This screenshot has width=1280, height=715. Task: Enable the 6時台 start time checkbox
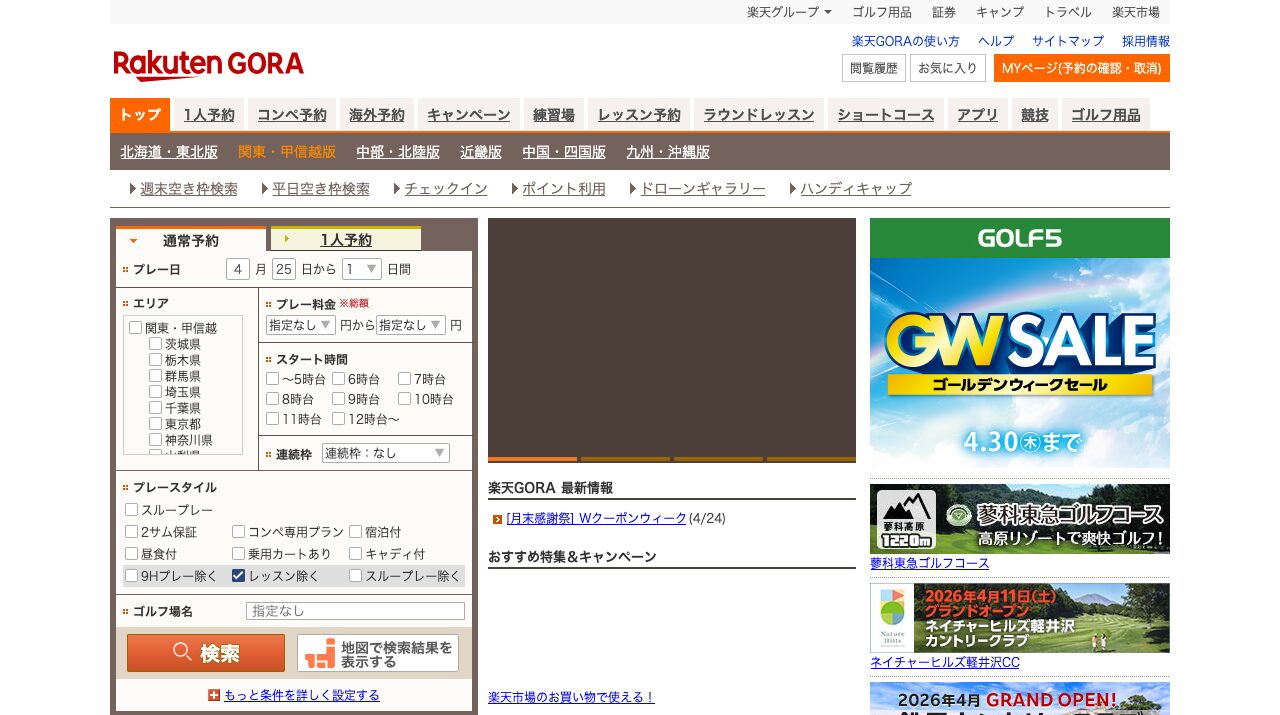(338, 378)
